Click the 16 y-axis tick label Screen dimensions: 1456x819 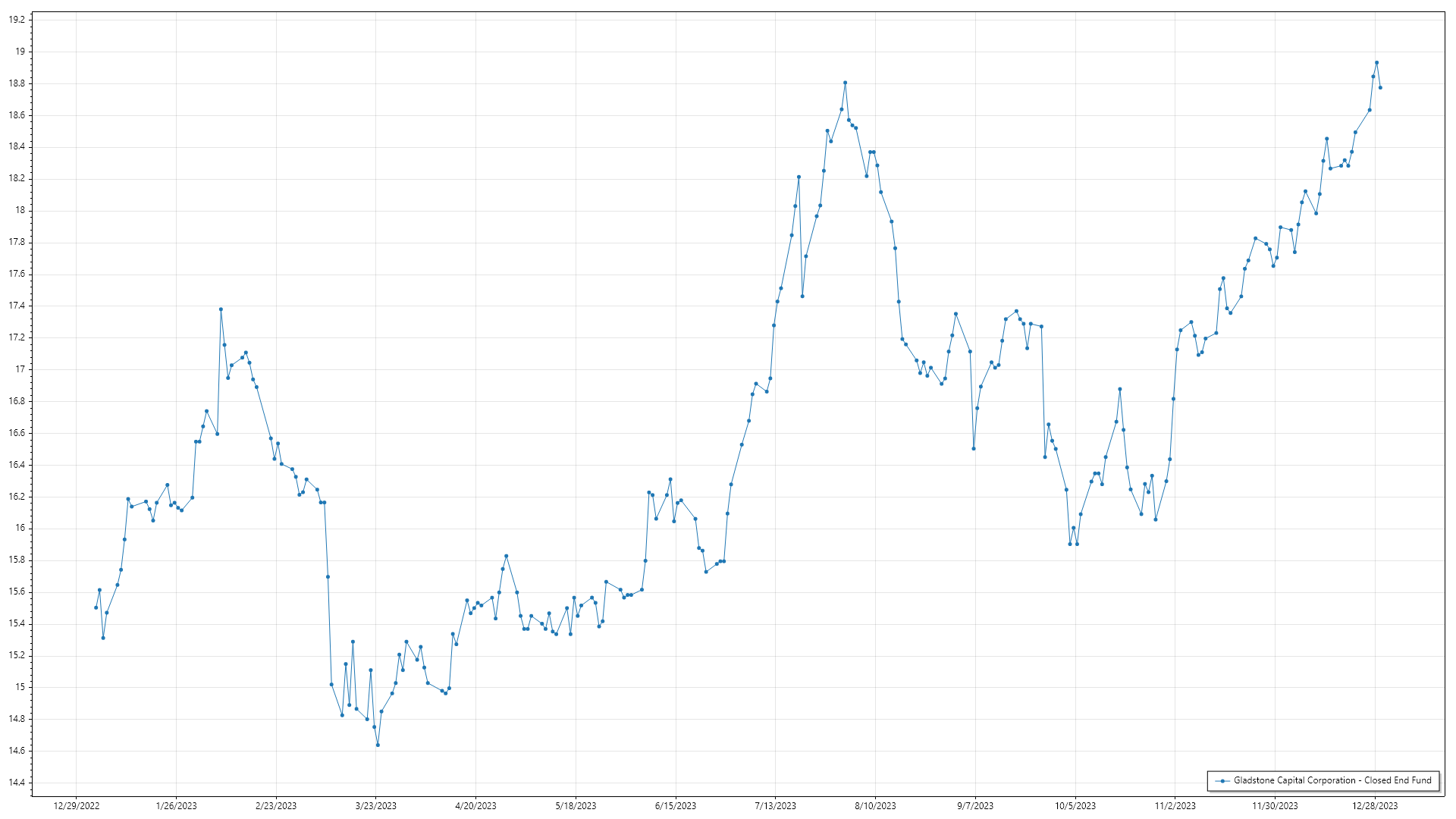20,529
